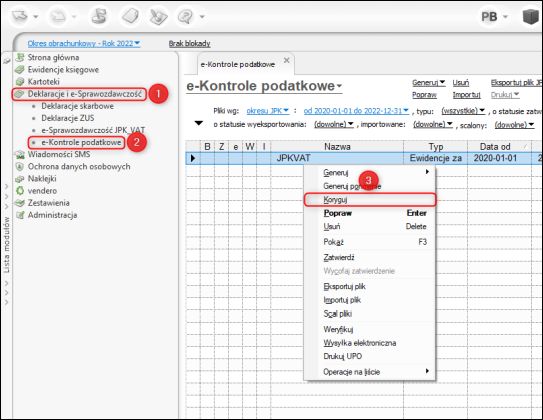The height and width of the screenshot is (420, 543).
Task: Open the Administracja icon
Action: pyautogui.click(x=20, y=215)
